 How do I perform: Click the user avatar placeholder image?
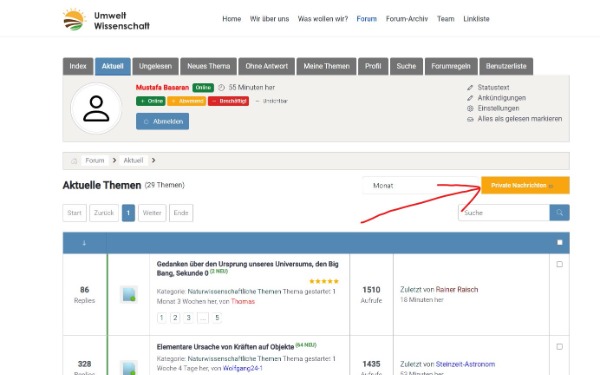click(x=96, y=108)
